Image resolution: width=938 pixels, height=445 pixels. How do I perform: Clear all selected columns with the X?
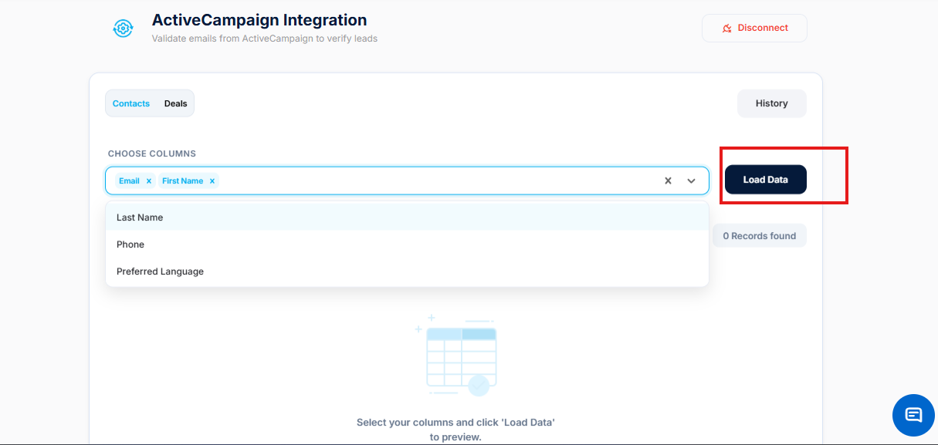(668, 181)
